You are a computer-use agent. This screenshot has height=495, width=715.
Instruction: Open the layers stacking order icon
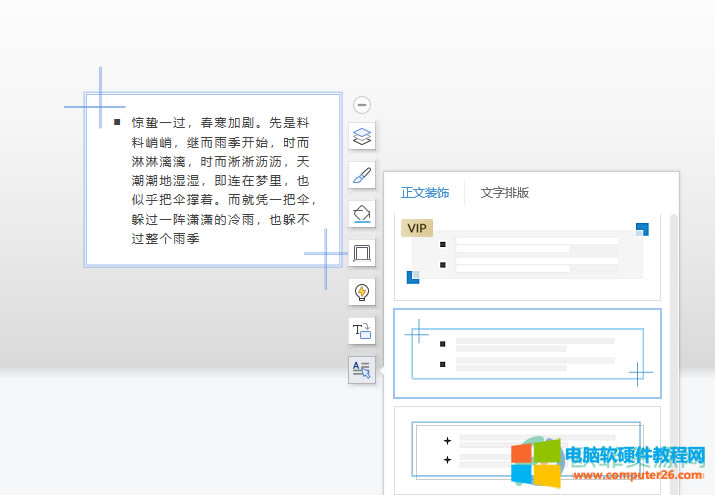click(x=362, y=136)
